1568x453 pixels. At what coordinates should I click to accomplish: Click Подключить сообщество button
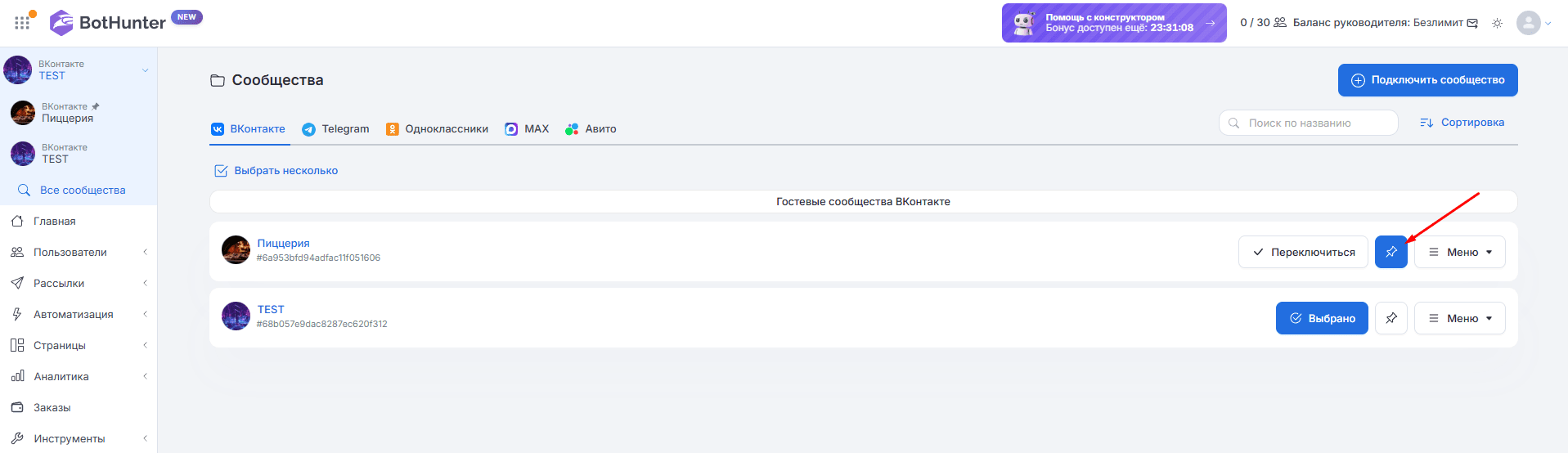pos(1428,80)
